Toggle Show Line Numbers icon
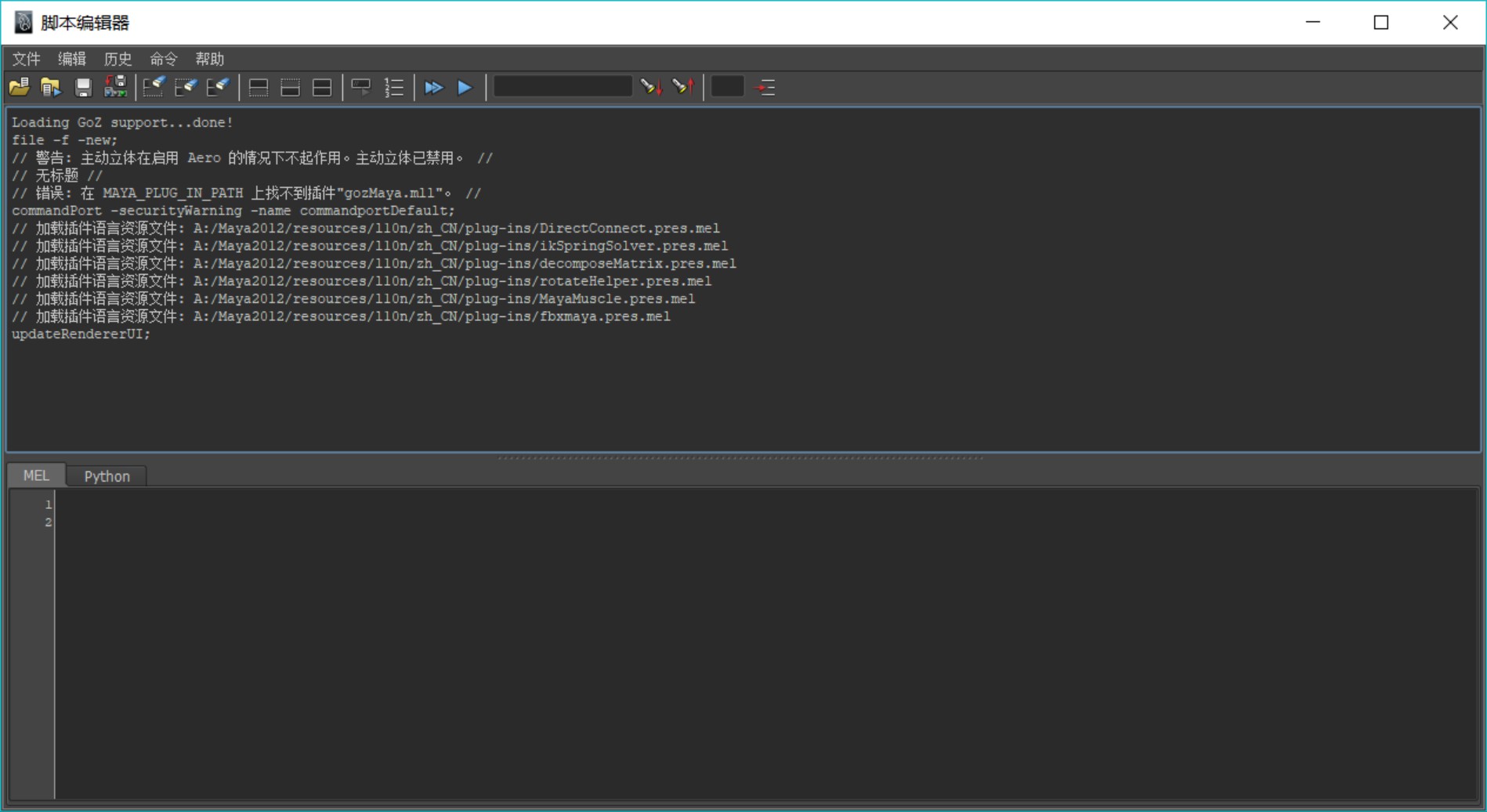Screen dimensions: 1487x812 [394, 87]
